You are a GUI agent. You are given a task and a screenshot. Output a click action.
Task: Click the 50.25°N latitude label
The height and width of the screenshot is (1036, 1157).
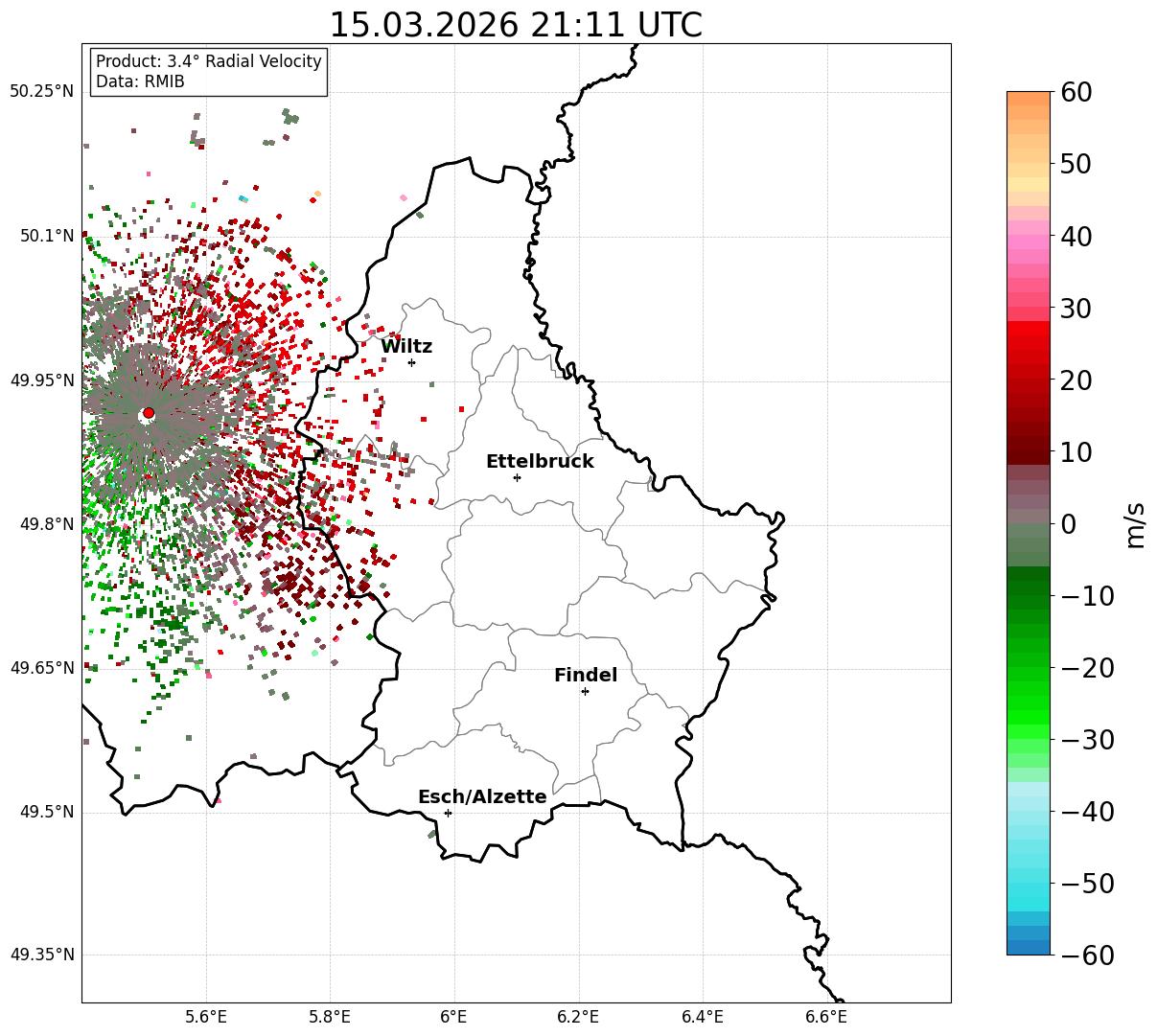pos(41,92)
